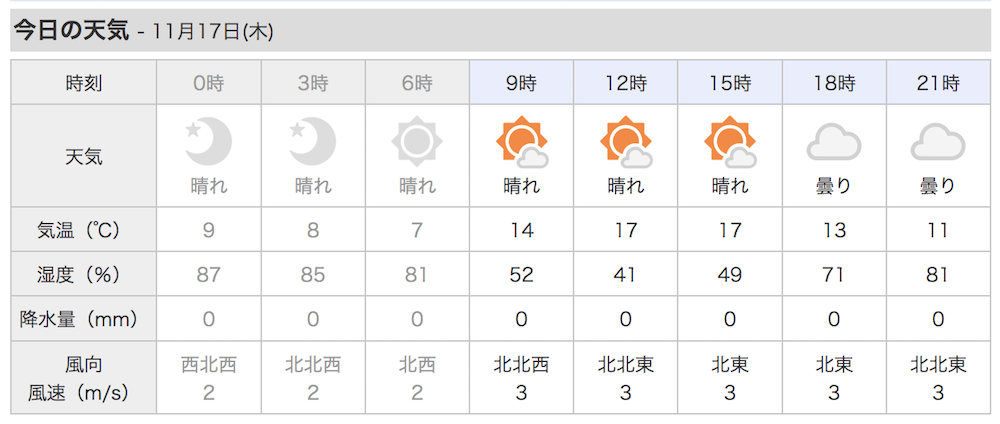
Task: Select the cloud icon at 18時
Action: [x=834, y=142]
